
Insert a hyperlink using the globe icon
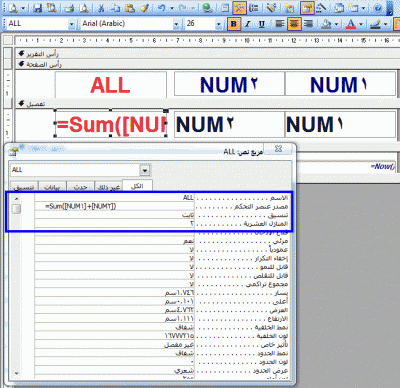click(208, 8)
